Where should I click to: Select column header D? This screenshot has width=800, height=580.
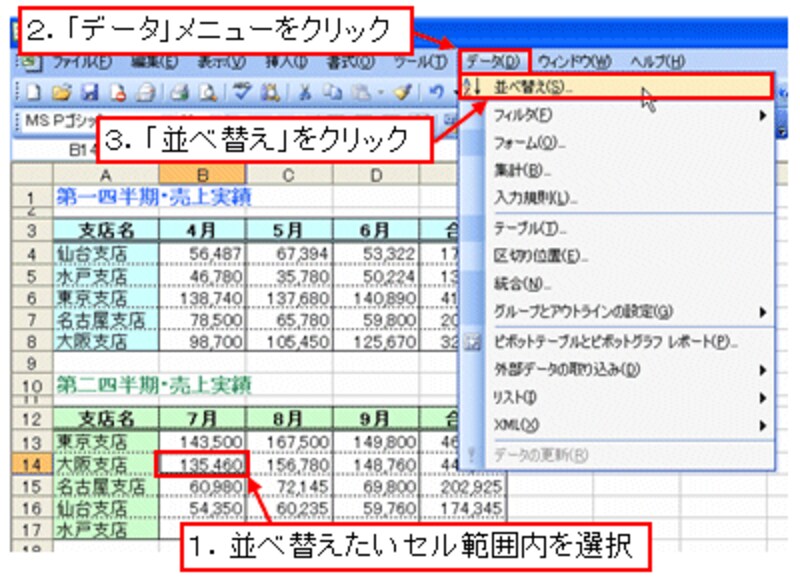coord(376,175)
